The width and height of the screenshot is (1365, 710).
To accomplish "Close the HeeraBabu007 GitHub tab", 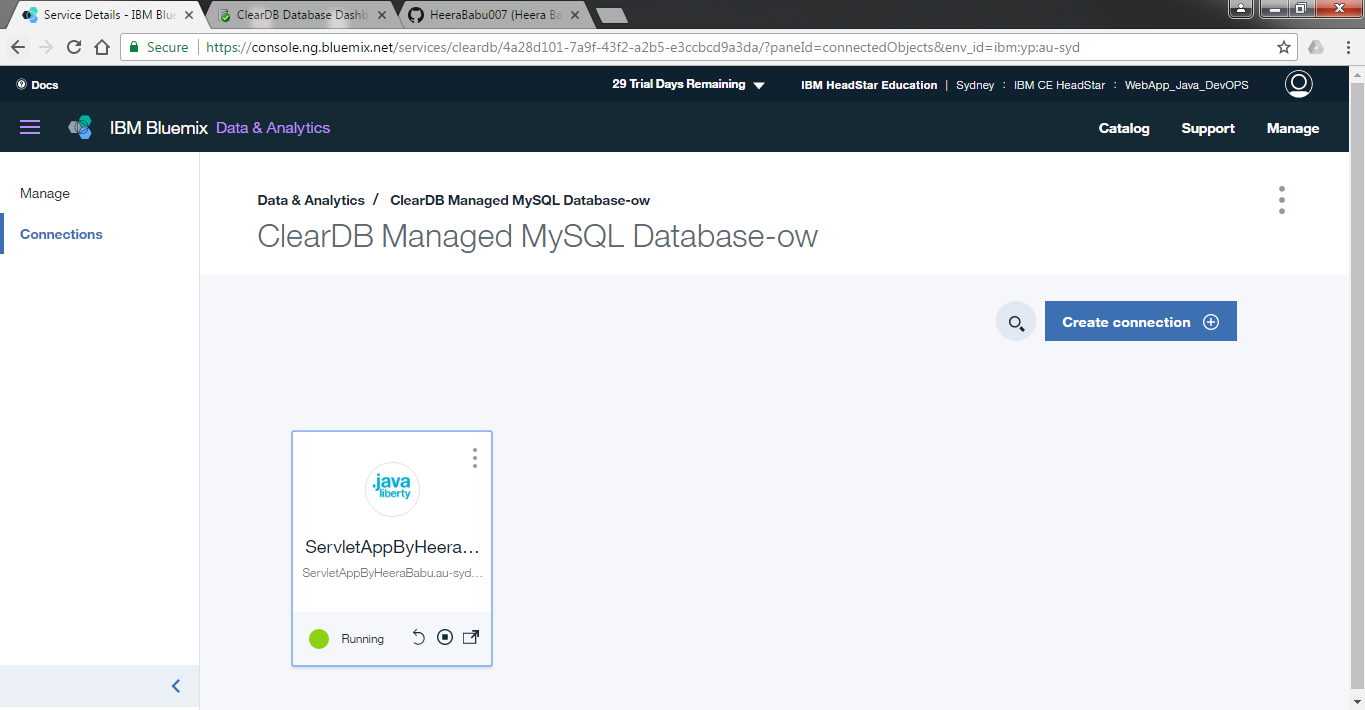I will [575, 16].
